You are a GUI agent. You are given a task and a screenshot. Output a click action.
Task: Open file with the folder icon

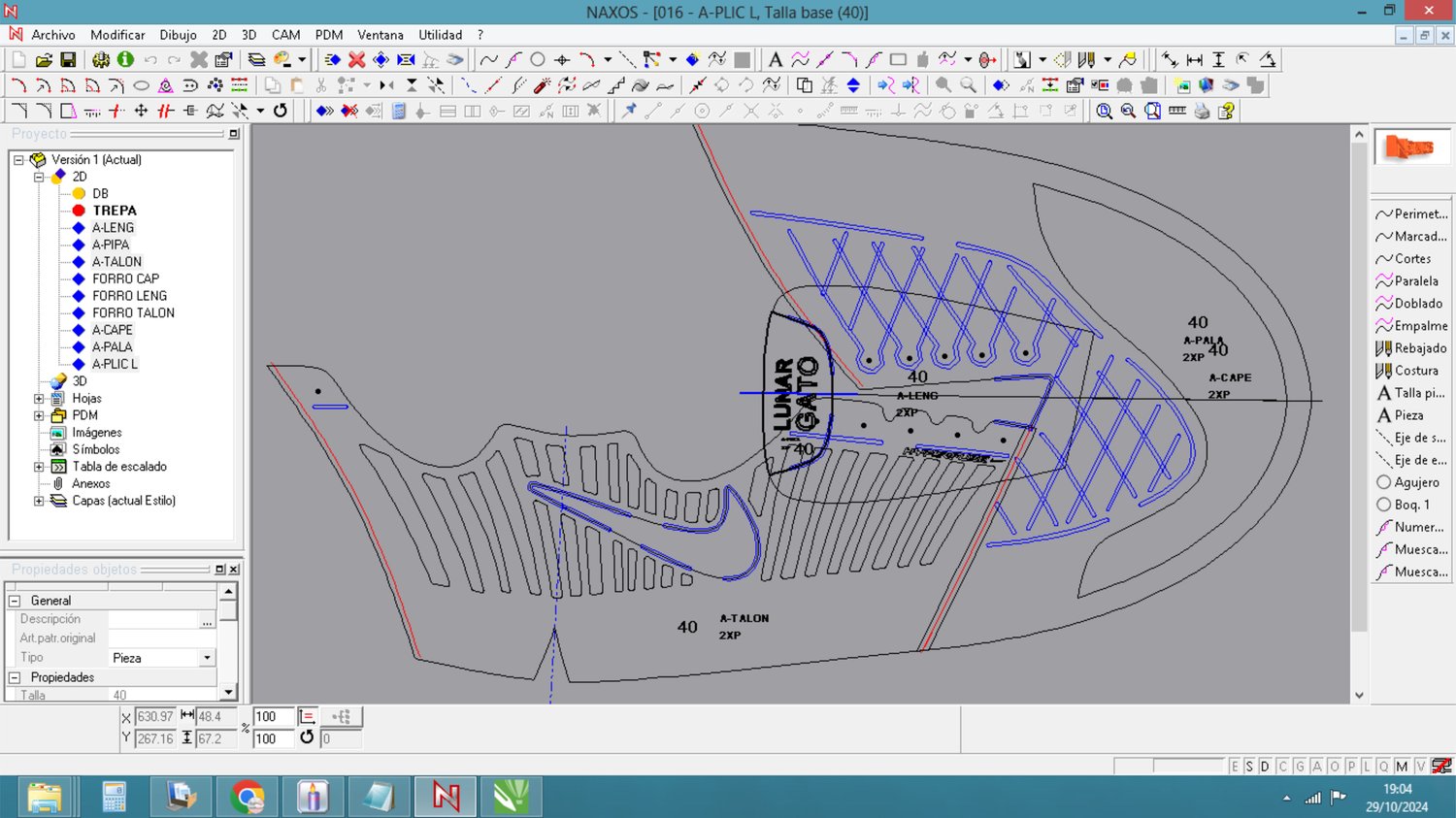click(x=44, y=60)
